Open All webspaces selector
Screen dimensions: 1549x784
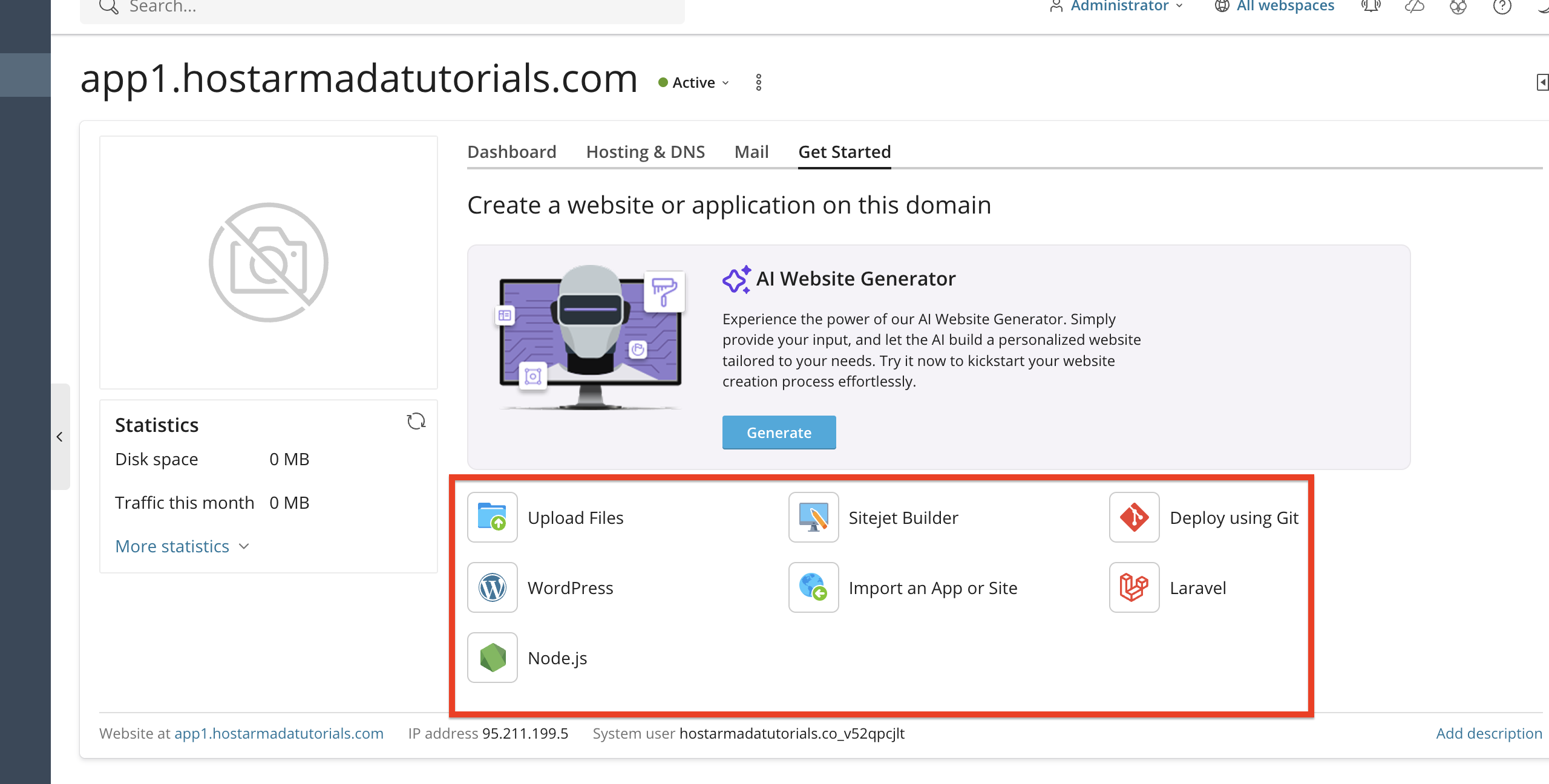(x=1274, y=6)
